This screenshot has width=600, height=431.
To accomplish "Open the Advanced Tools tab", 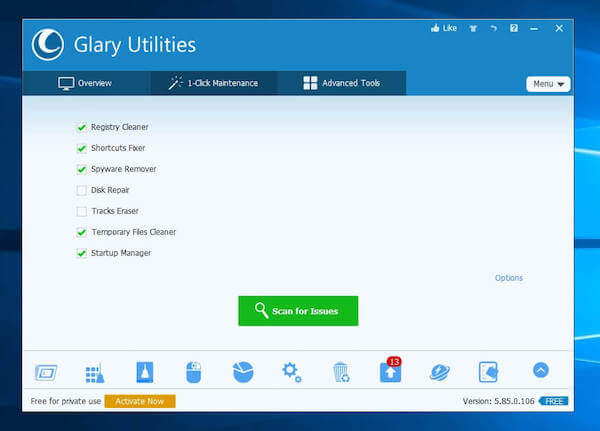I will click(341, 83).
